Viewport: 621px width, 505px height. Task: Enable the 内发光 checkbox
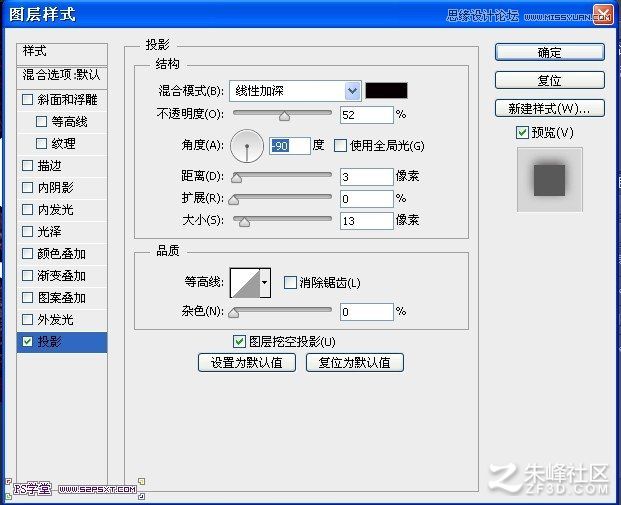[27, 210]
